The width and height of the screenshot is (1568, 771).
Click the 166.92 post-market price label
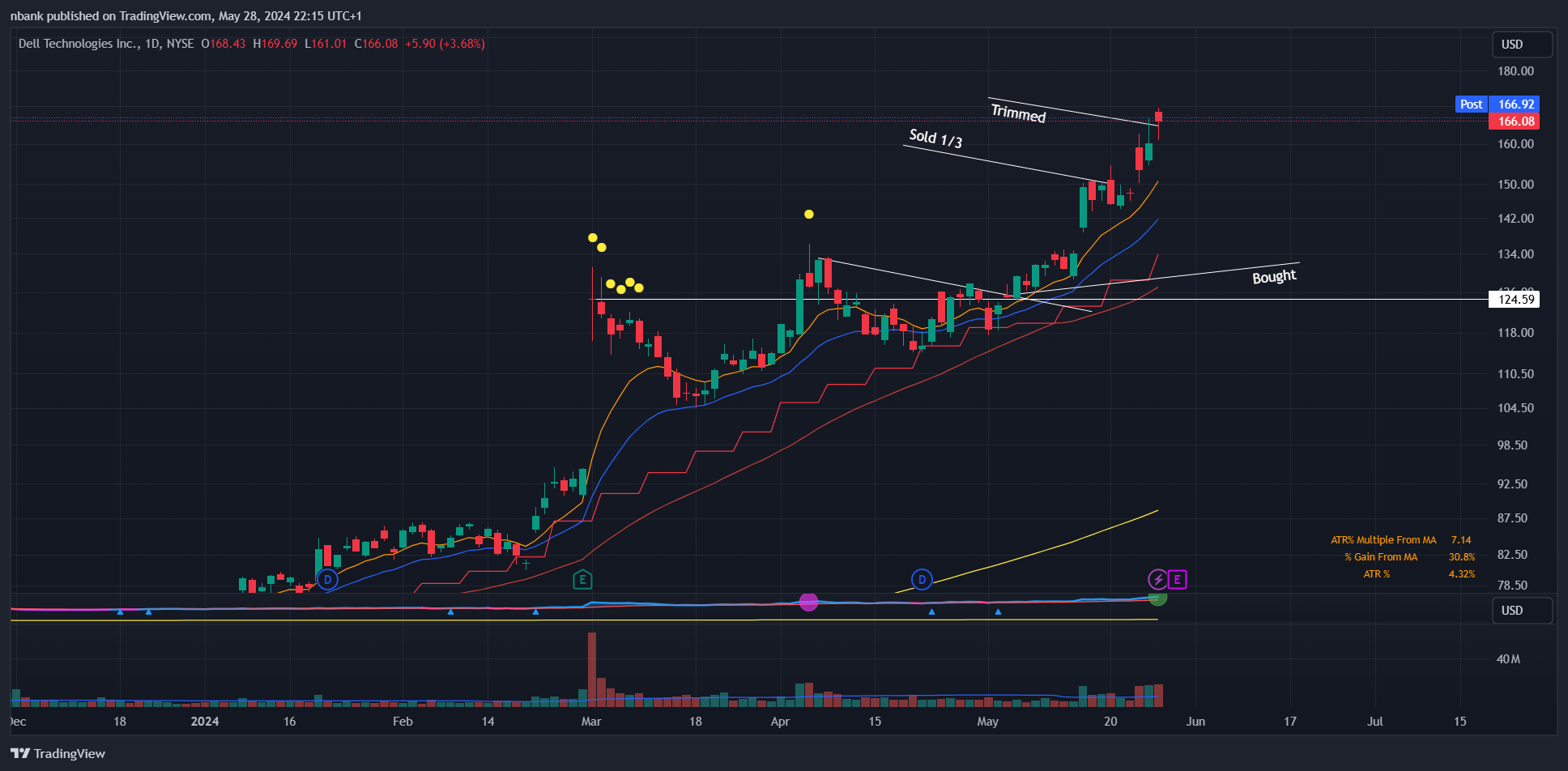pyautogui.click(x=1516, y=104)
